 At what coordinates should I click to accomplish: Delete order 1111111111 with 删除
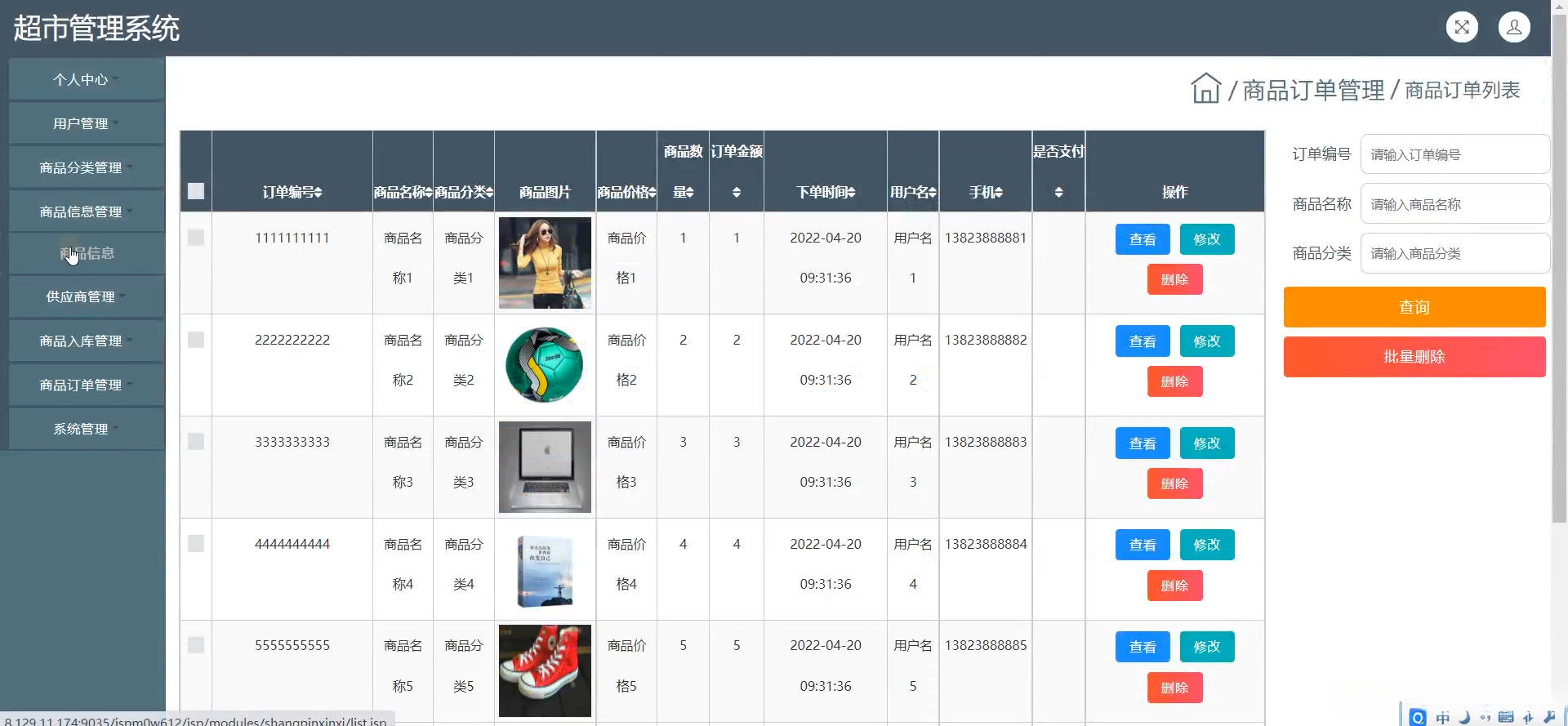(x=1174, y=279)
